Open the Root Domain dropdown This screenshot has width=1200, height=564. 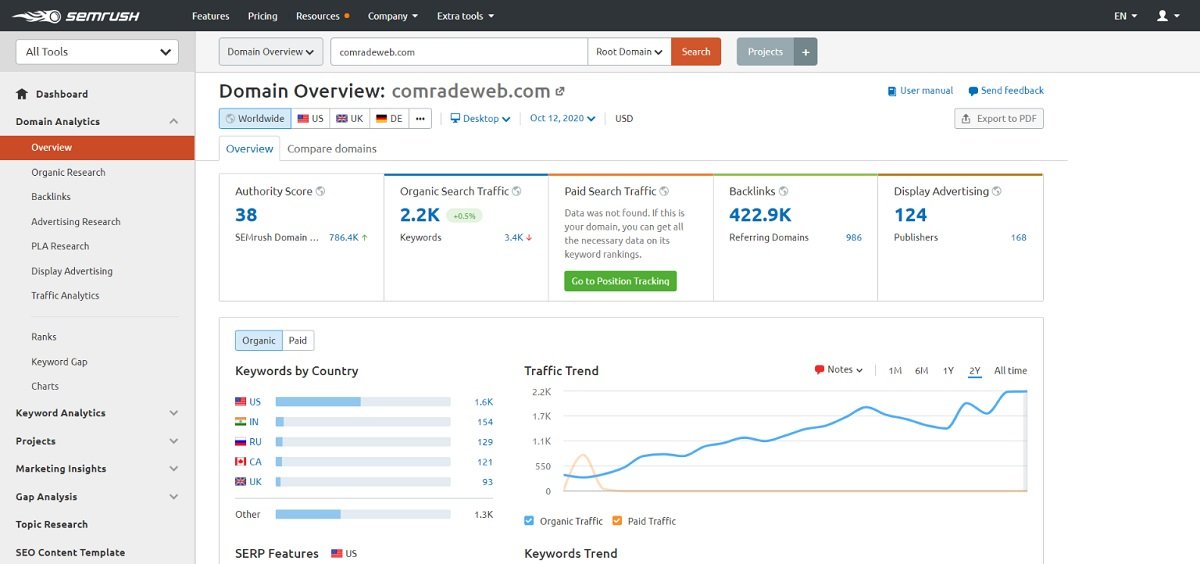click(629, 52)
